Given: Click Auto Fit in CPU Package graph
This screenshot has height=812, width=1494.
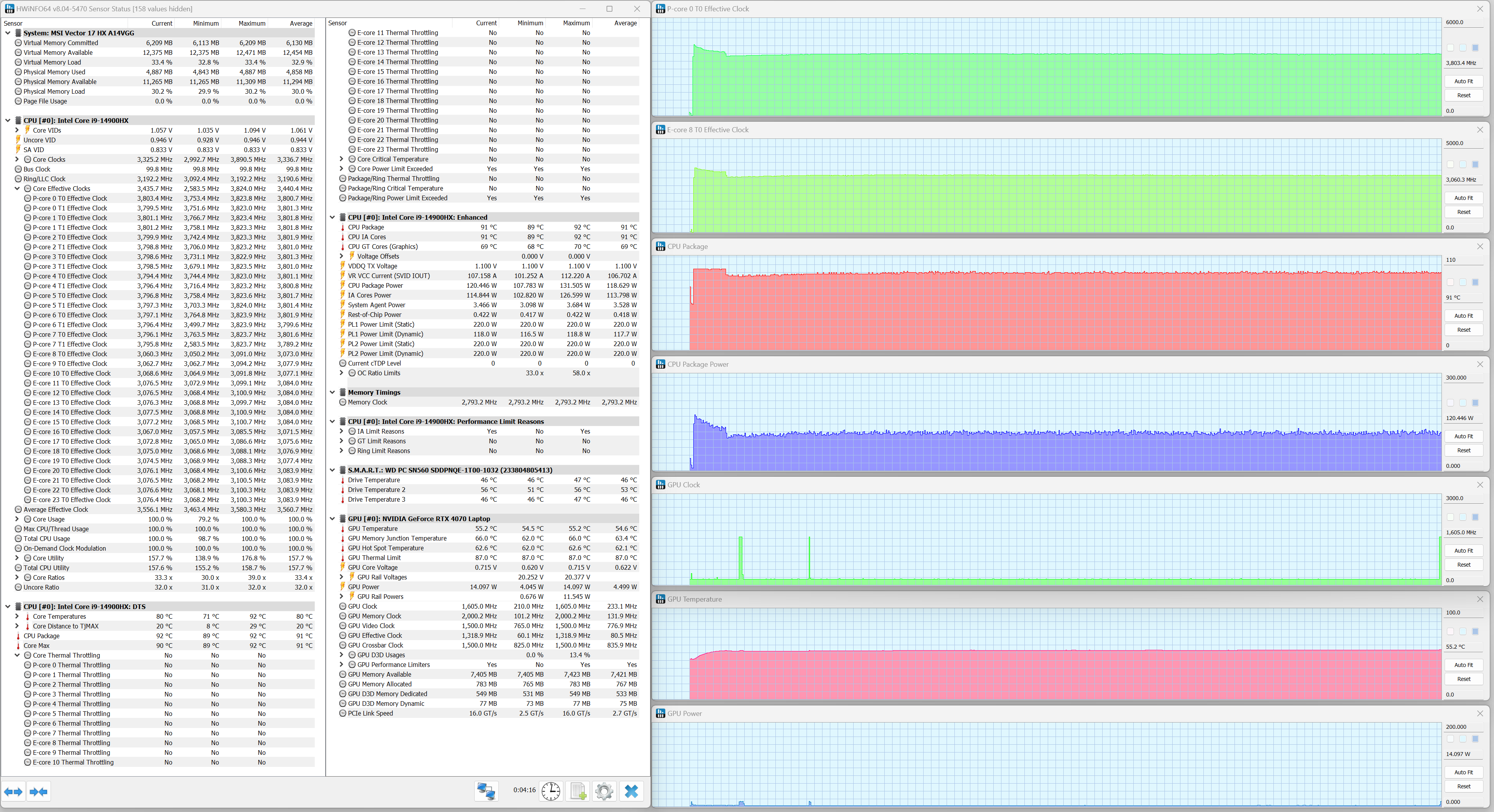Looking at the screenshot, I should pos(1463,316).
